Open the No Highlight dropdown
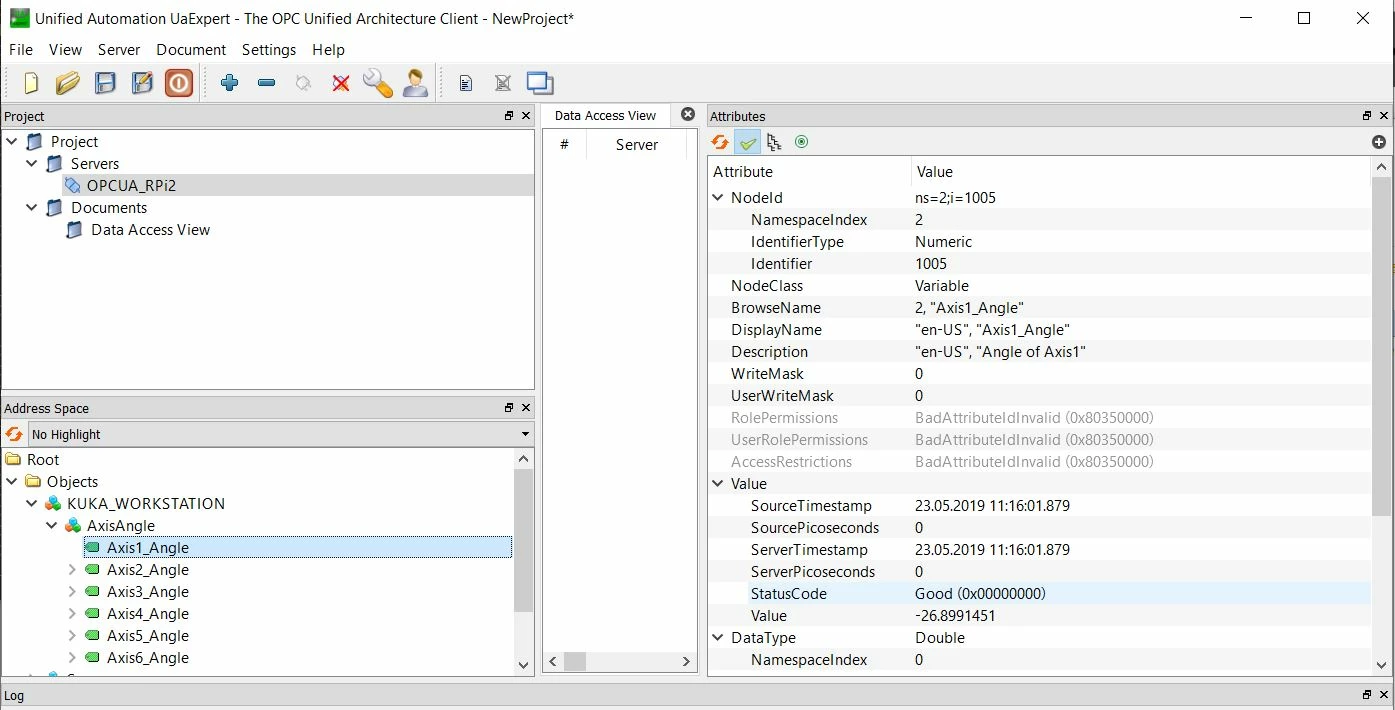Viewport: 1395px width, 710px height. (x=281, y=434)
